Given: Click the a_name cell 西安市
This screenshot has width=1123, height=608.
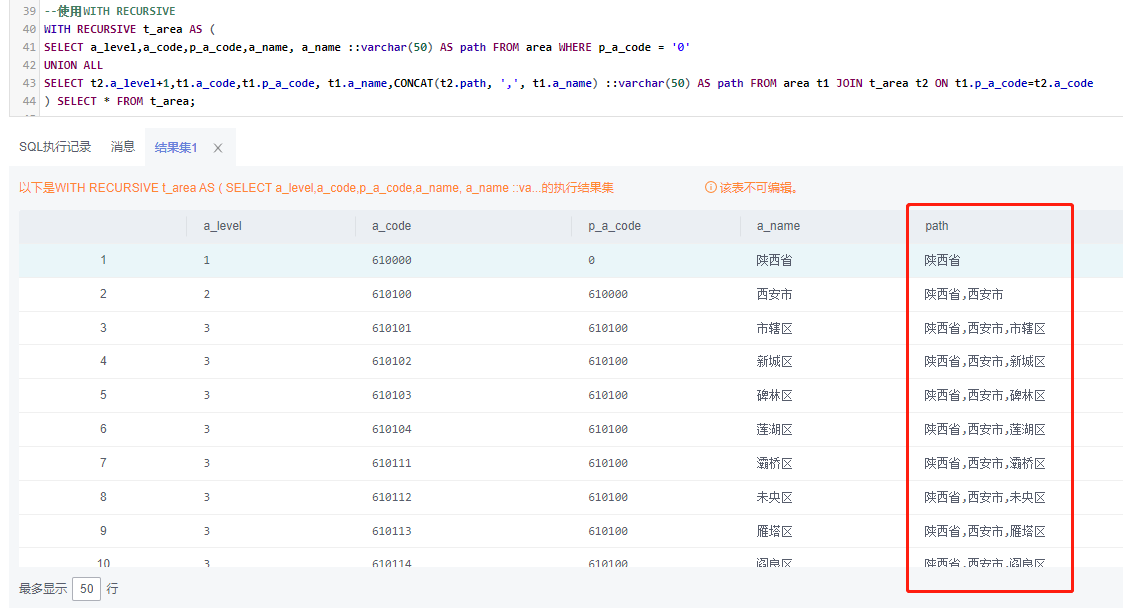Looking at the screenshot, I should tap(774, 294).
